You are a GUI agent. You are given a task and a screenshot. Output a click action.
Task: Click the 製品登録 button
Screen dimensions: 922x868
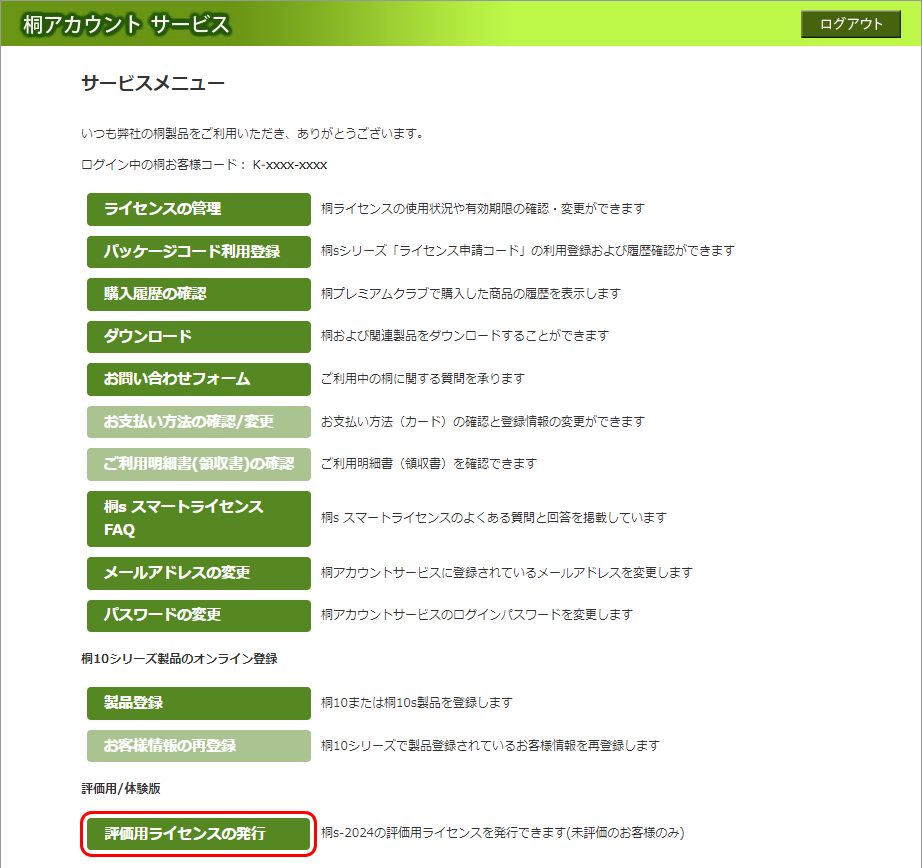[x=199, y=703]
